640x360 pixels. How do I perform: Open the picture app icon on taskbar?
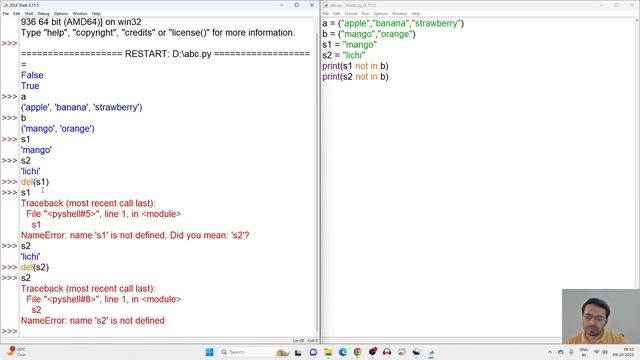402,352
